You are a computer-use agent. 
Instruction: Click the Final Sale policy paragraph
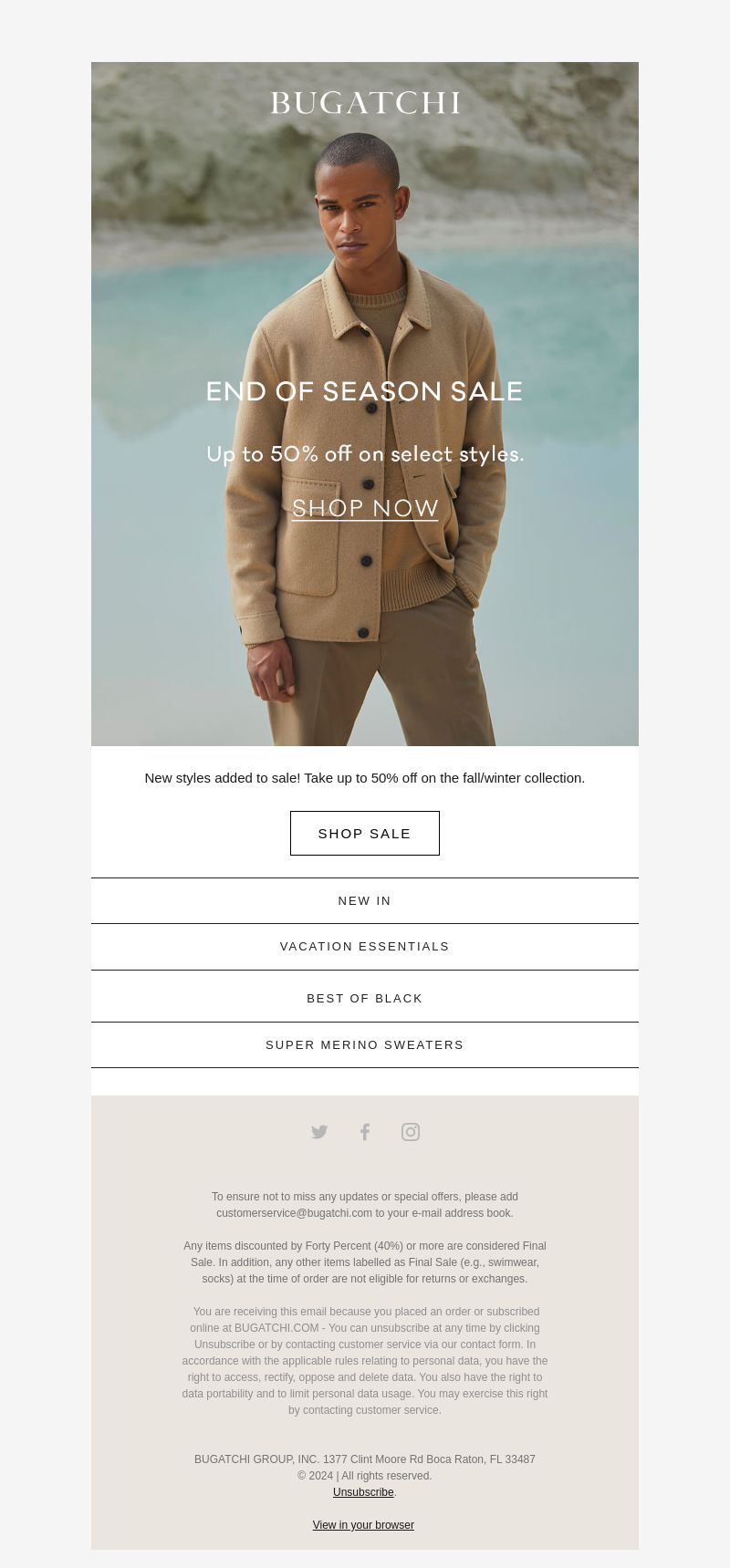point(365,1262)
